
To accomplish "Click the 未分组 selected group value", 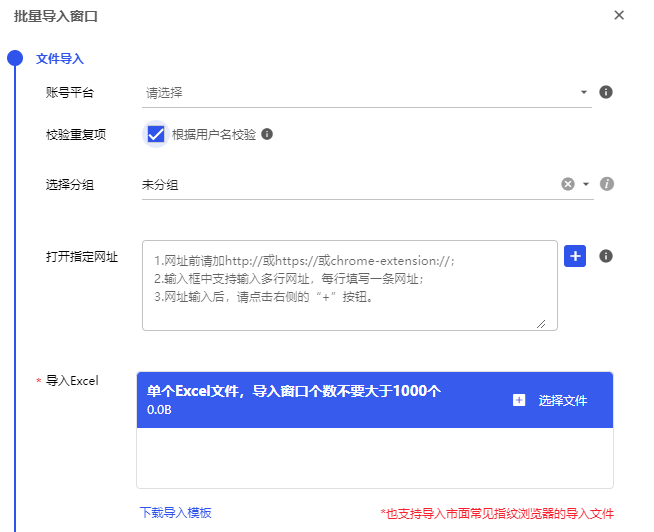I will [x=160, y=184].
